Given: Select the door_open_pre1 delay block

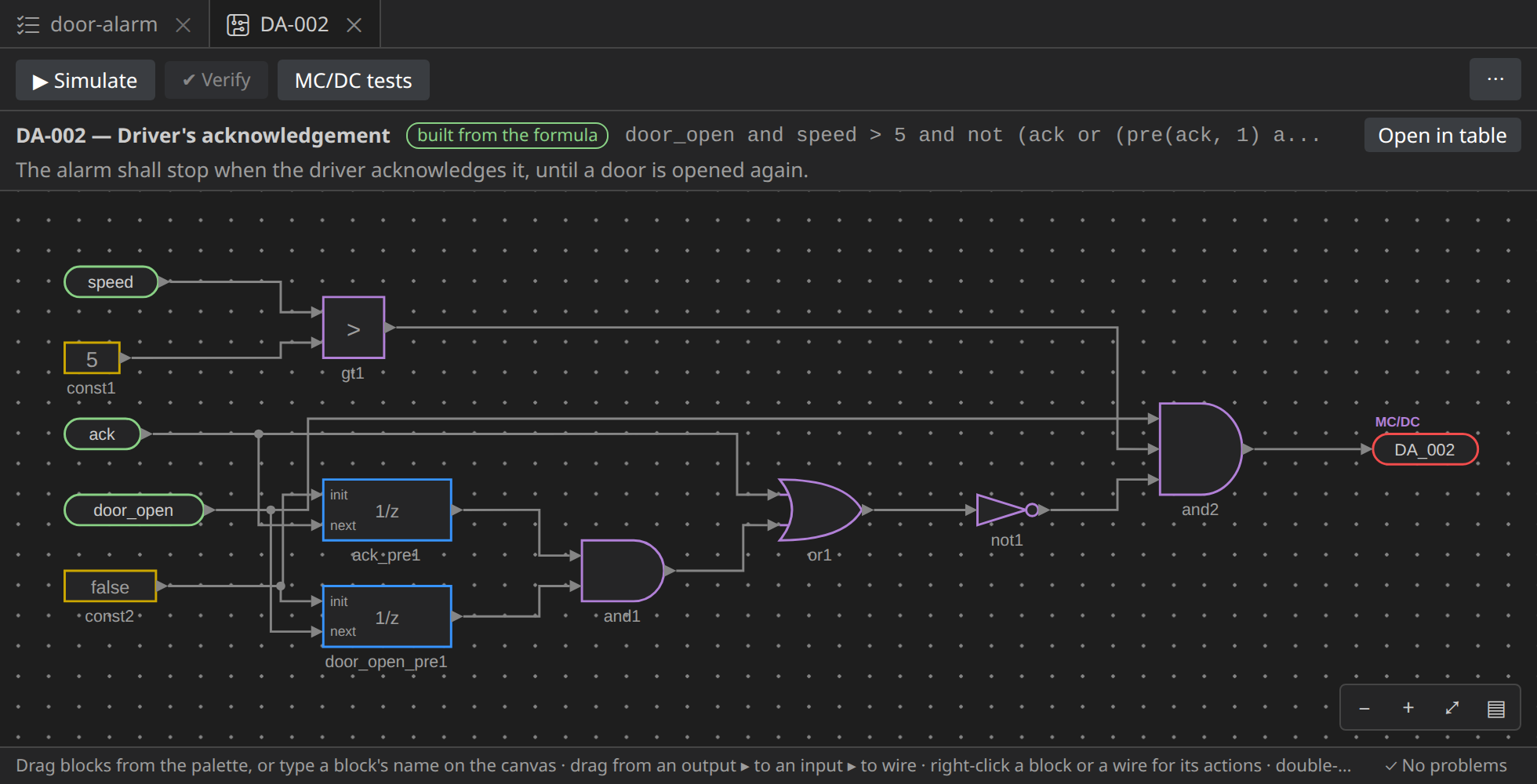Looking at the screenshot, I should tap(387, 616).
